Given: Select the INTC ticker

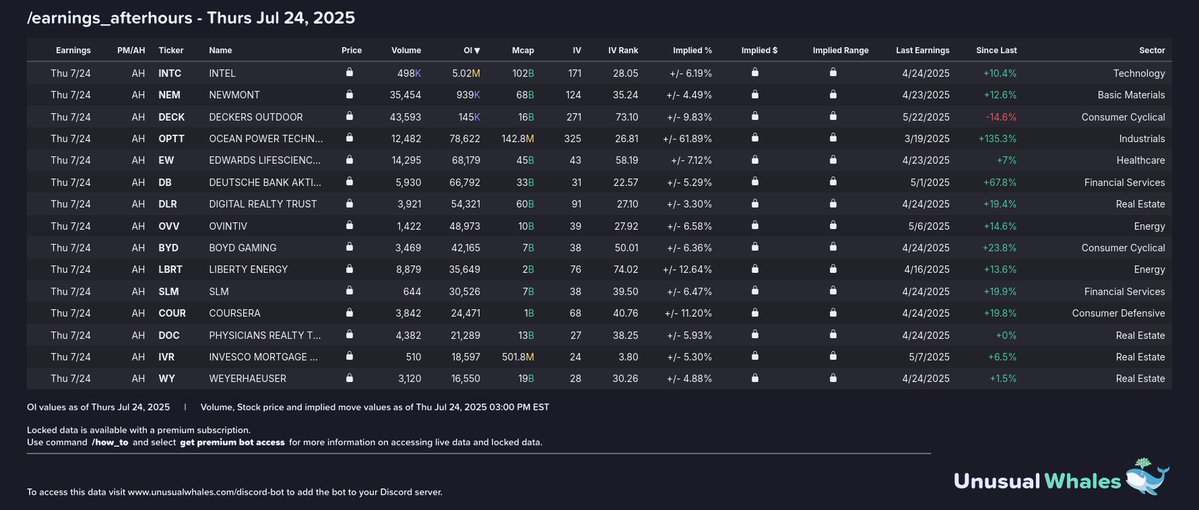Looking at the screenshot, I should [x=169, y=73].
